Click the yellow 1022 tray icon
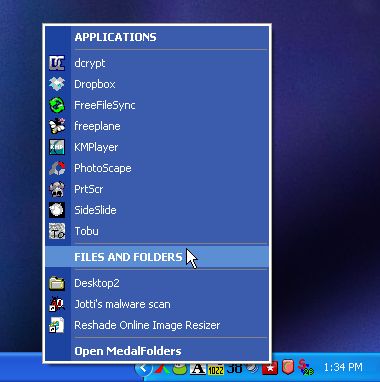The height and width of the screenshot is (382, 380). click(216, 369)
